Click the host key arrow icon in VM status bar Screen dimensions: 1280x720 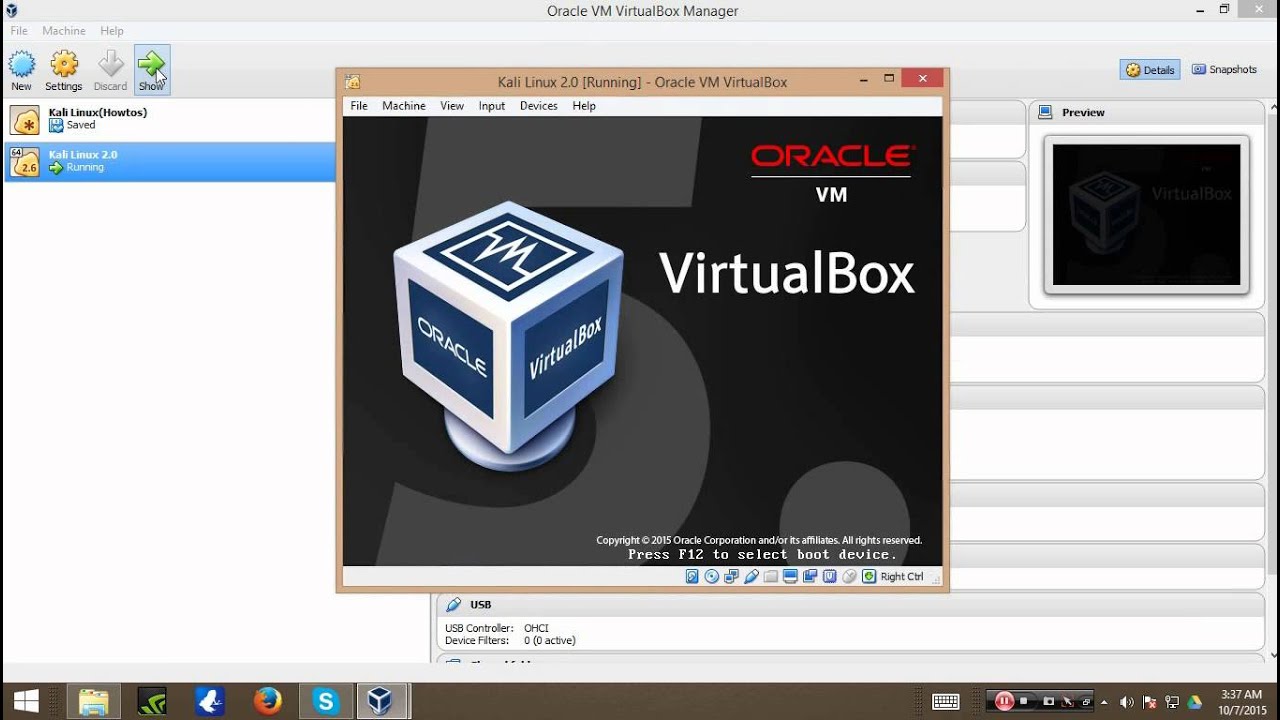click(x=869, y=576)
